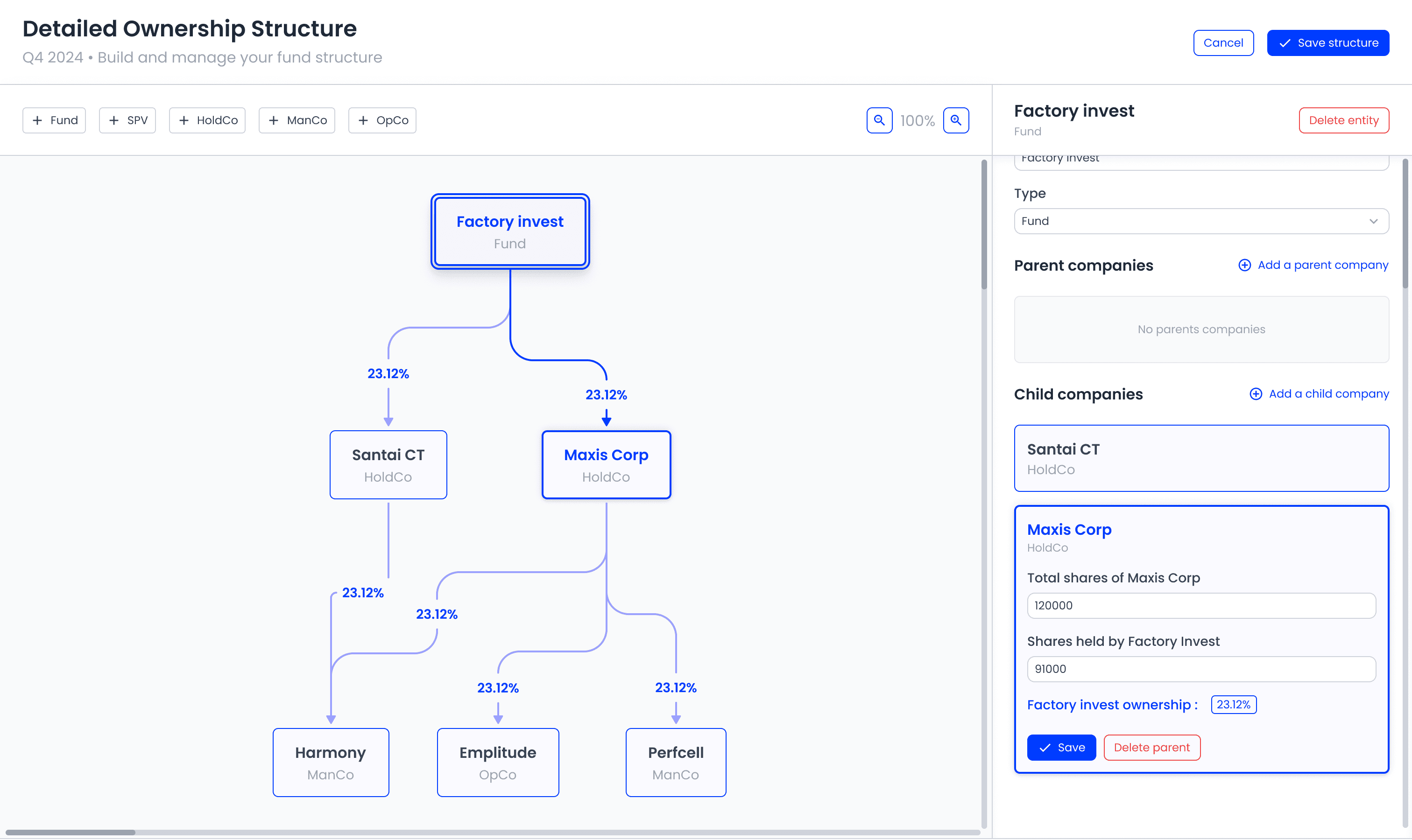This screenshot has width=1412, height=840.
Task: Click the Delete entity button
Action: tap(1343, 120)
